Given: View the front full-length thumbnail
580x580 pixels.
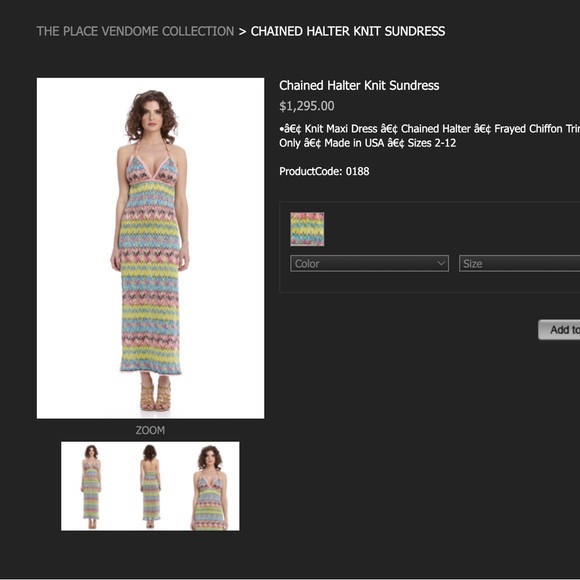Looking at the screenshot, I should coord(91,486).
